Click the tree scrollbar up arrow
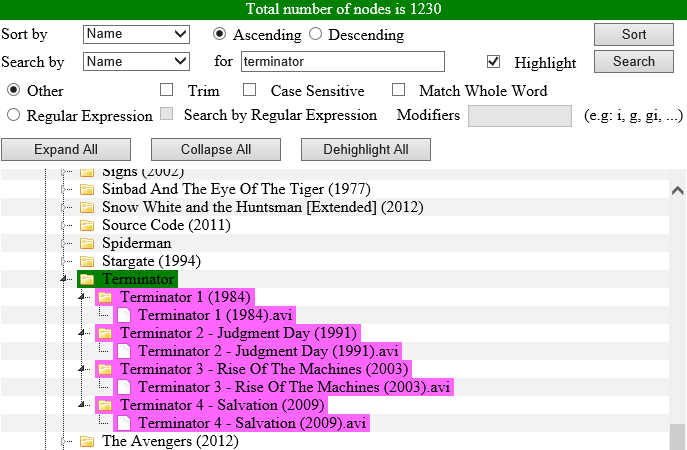The height and width of the screenshot is (450, 687). pos(677,190)
